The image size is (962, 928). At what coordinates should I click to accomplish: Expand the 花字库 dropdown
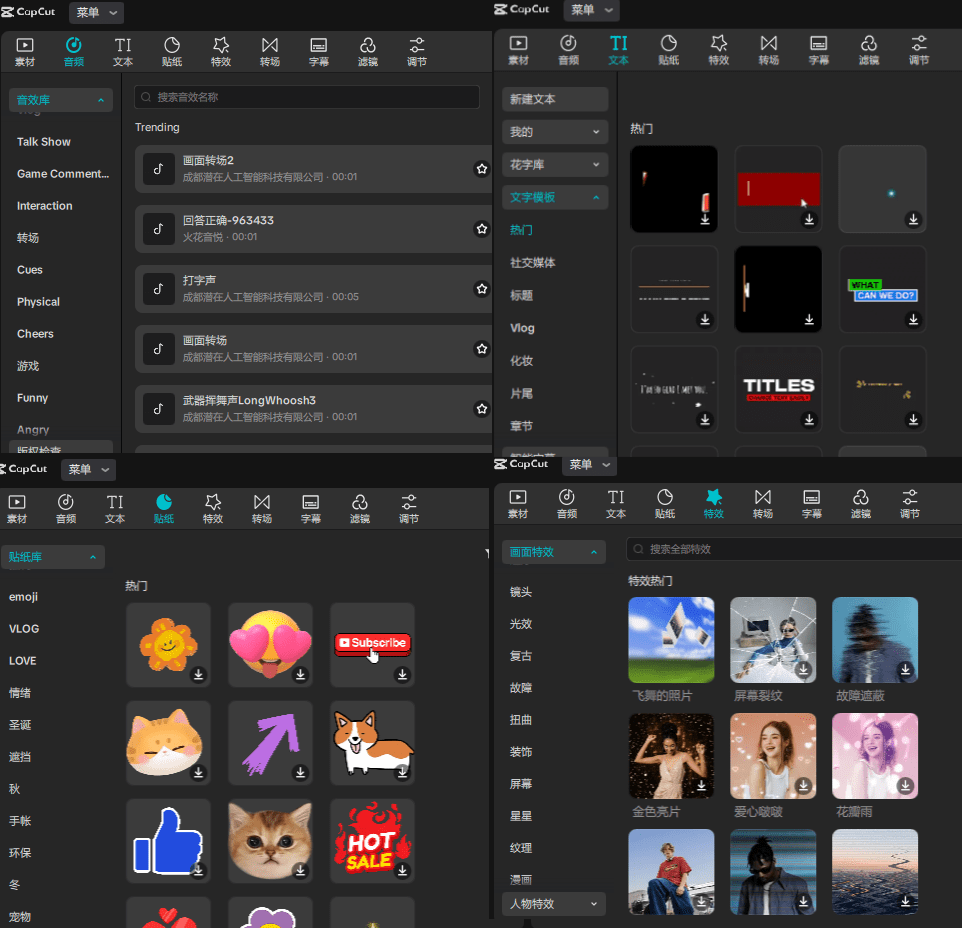pos(555,164)
